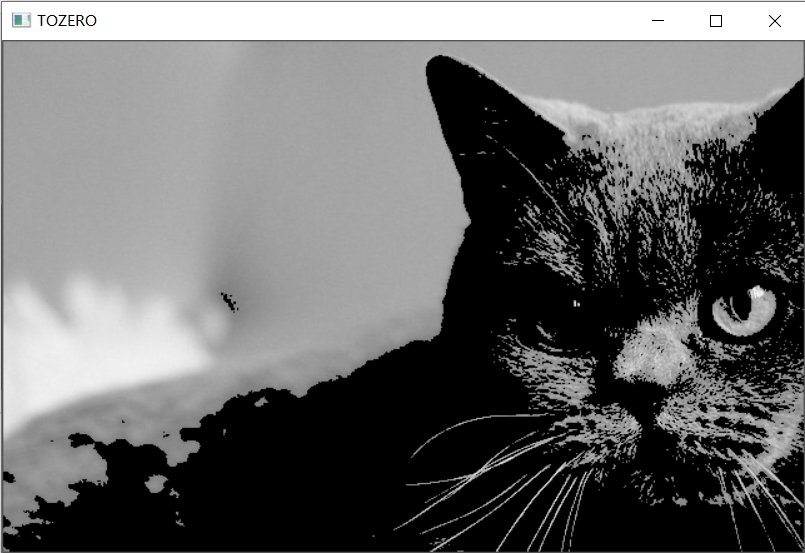Click the small black speck on gray background
The image size is (805, 553).
[x=229, y=299]
